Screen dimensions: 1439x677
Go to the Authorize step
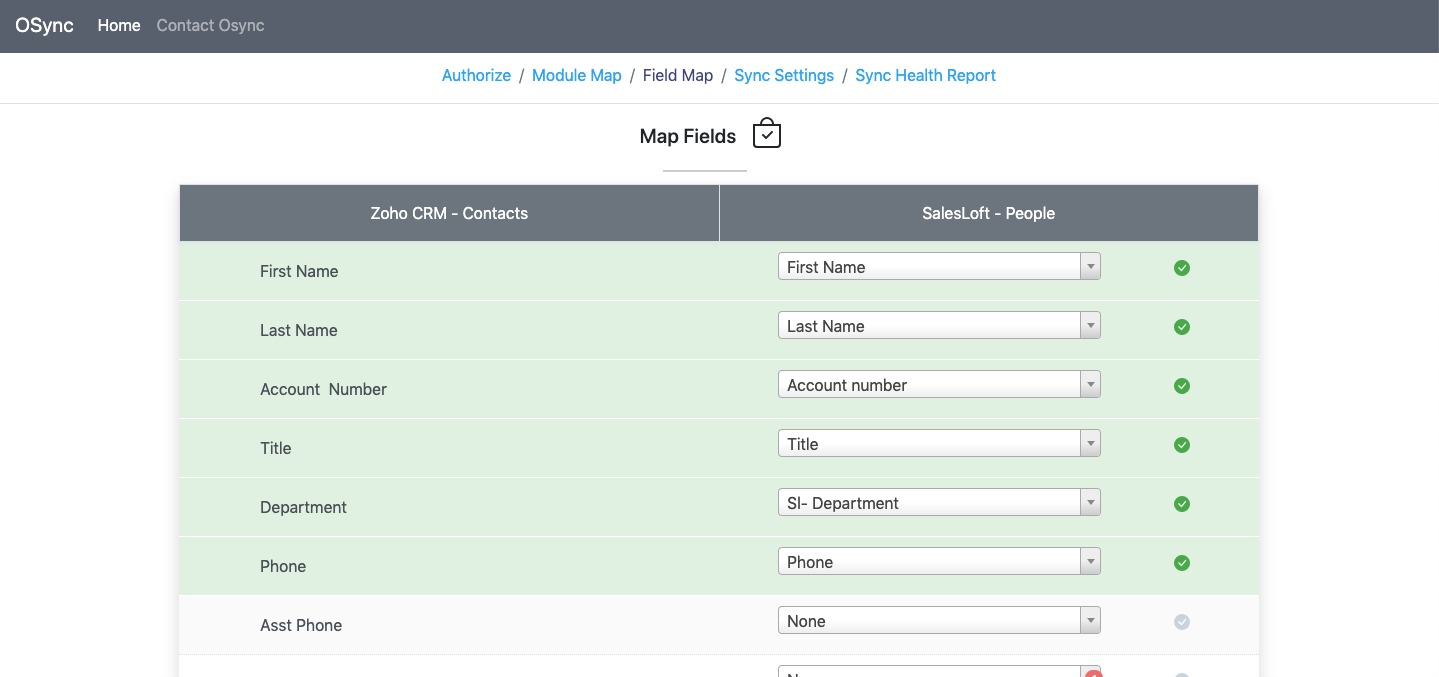click(x=476, y=75)
